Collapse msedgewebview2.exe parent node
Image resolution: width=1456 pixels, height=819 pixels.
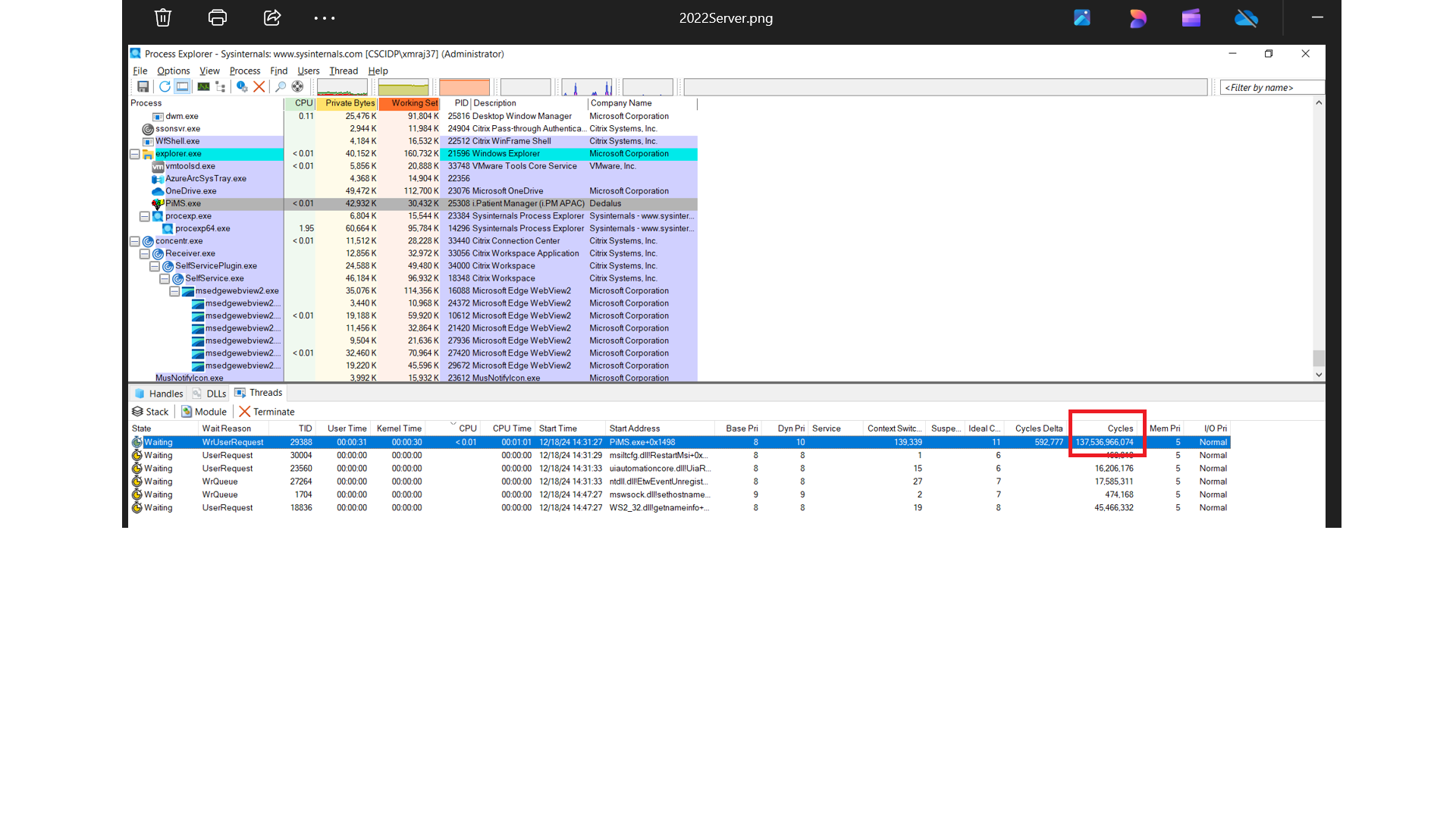pos(174,291)
